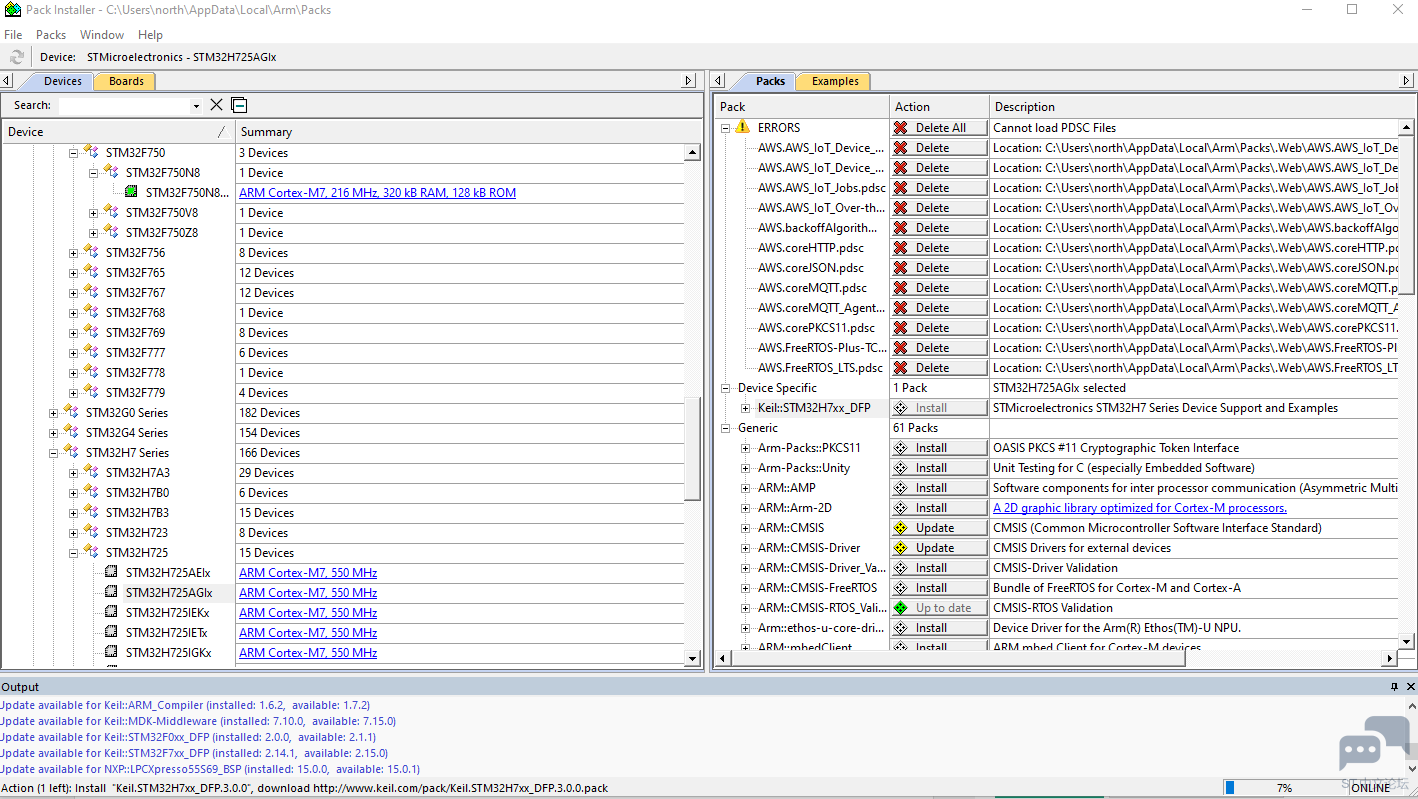Click the STM32G0 Series family icon
Screen dimensions: 1418x799
71,412
